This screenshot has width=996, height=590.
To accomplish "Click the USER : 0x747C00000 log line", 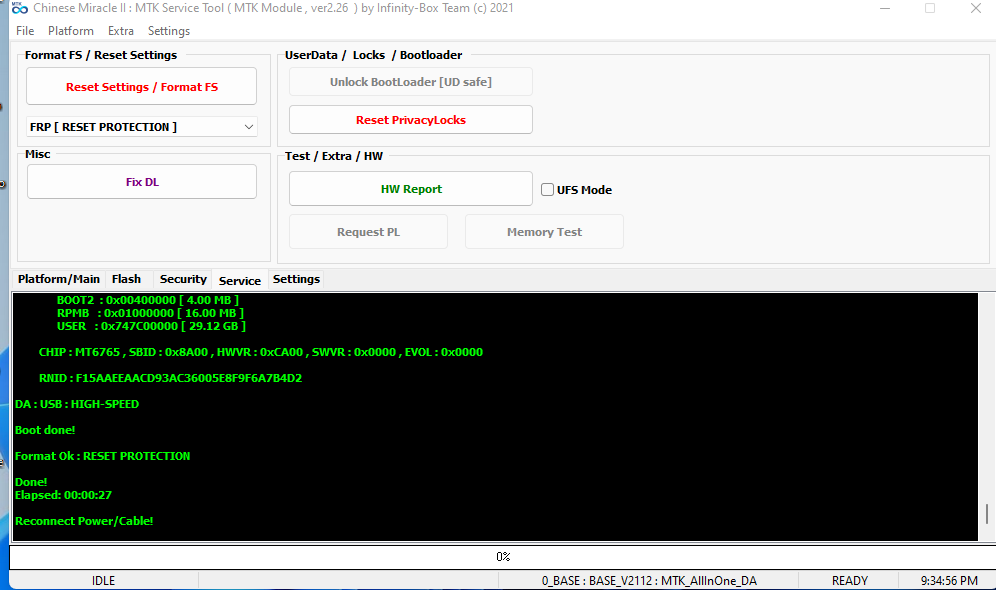I will click(x=151, y=326).
